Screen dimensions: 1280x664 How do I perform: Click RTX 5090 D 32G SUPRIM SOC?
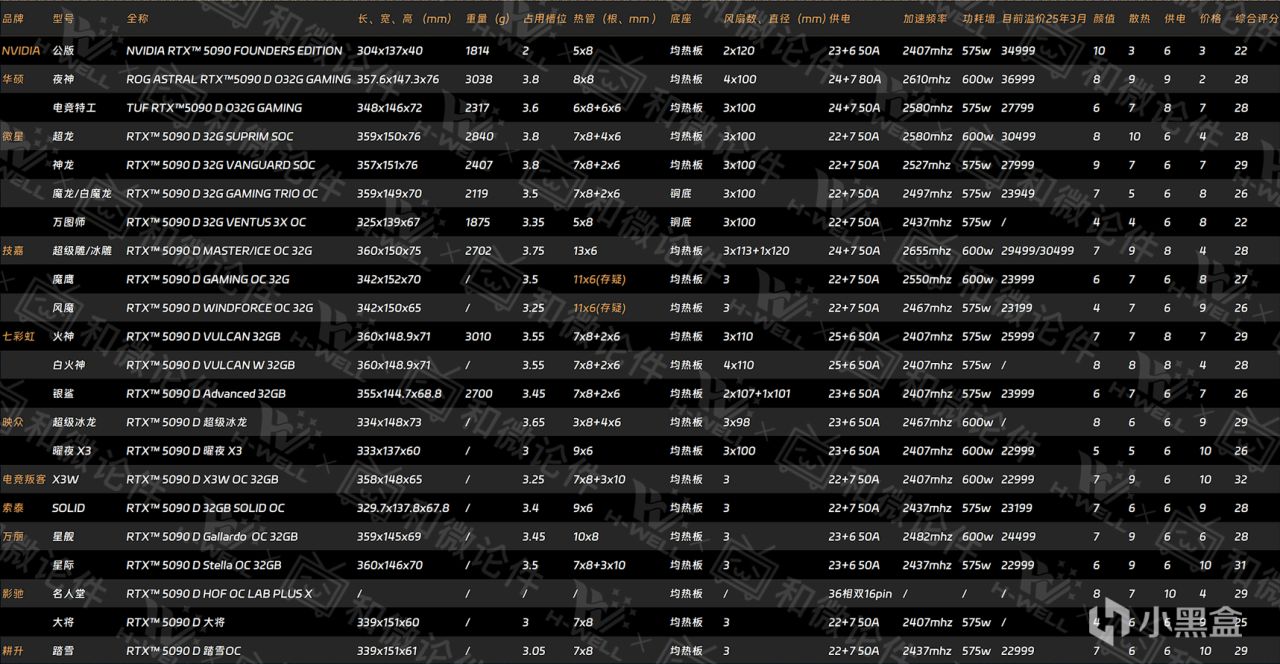click(210, 136)
